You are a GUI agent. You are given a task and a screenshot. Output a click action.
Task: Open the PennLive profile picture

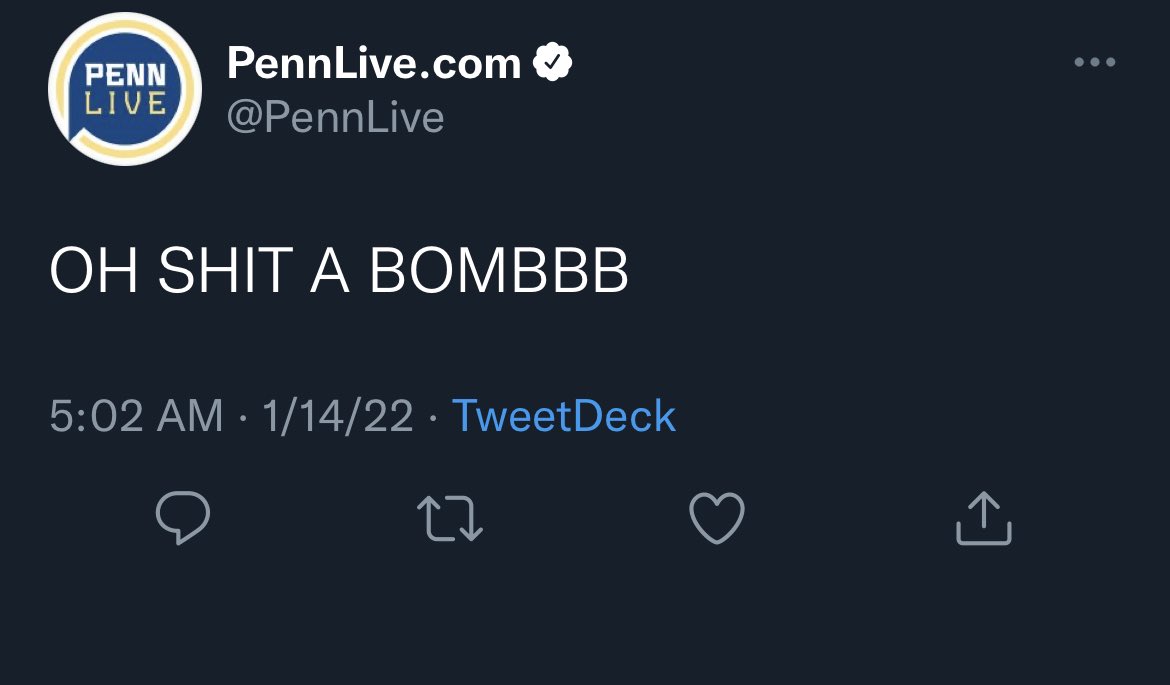click(125, 89)
